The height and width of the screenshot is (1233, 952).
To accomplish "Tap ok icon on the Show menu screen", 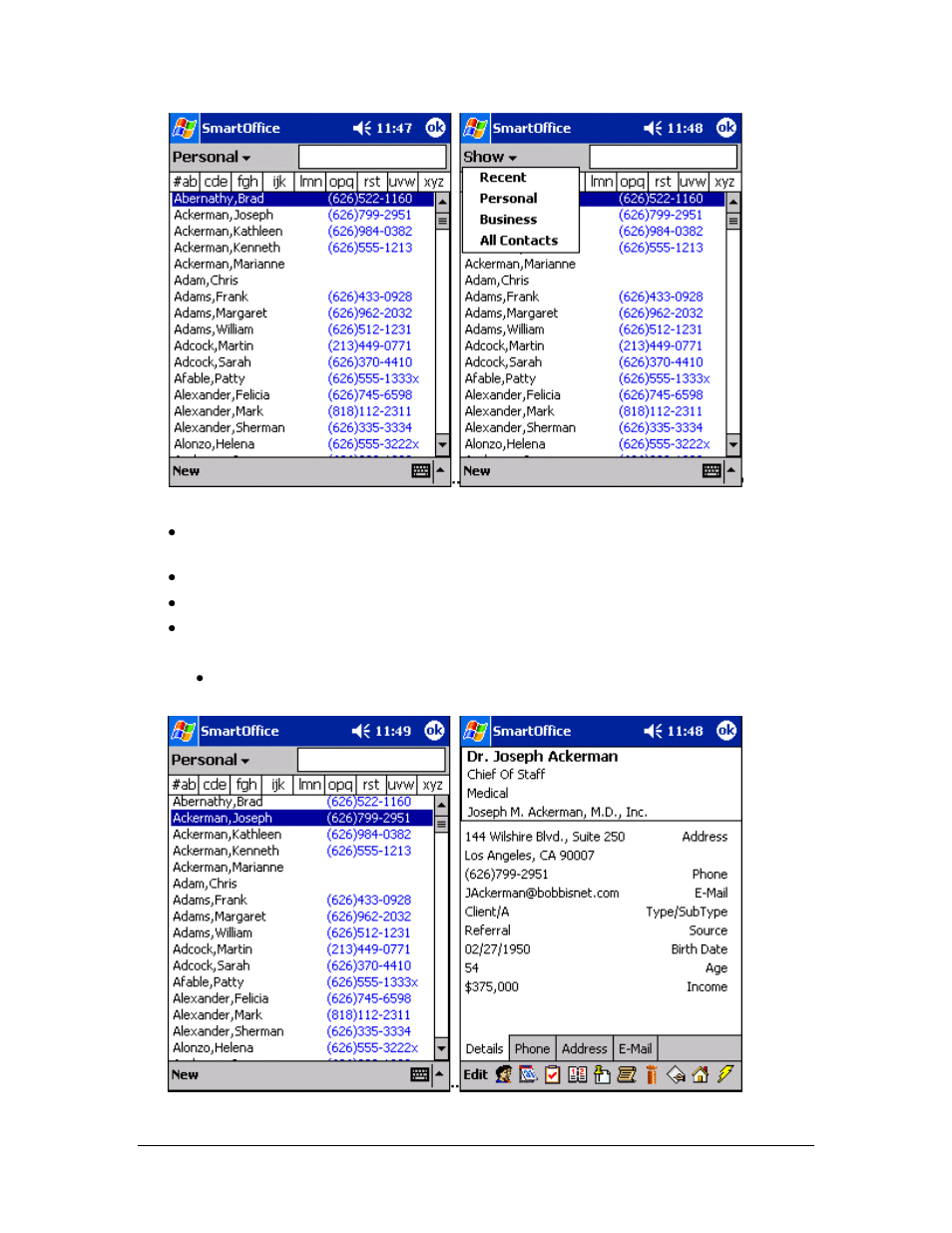I will point(726,127).
